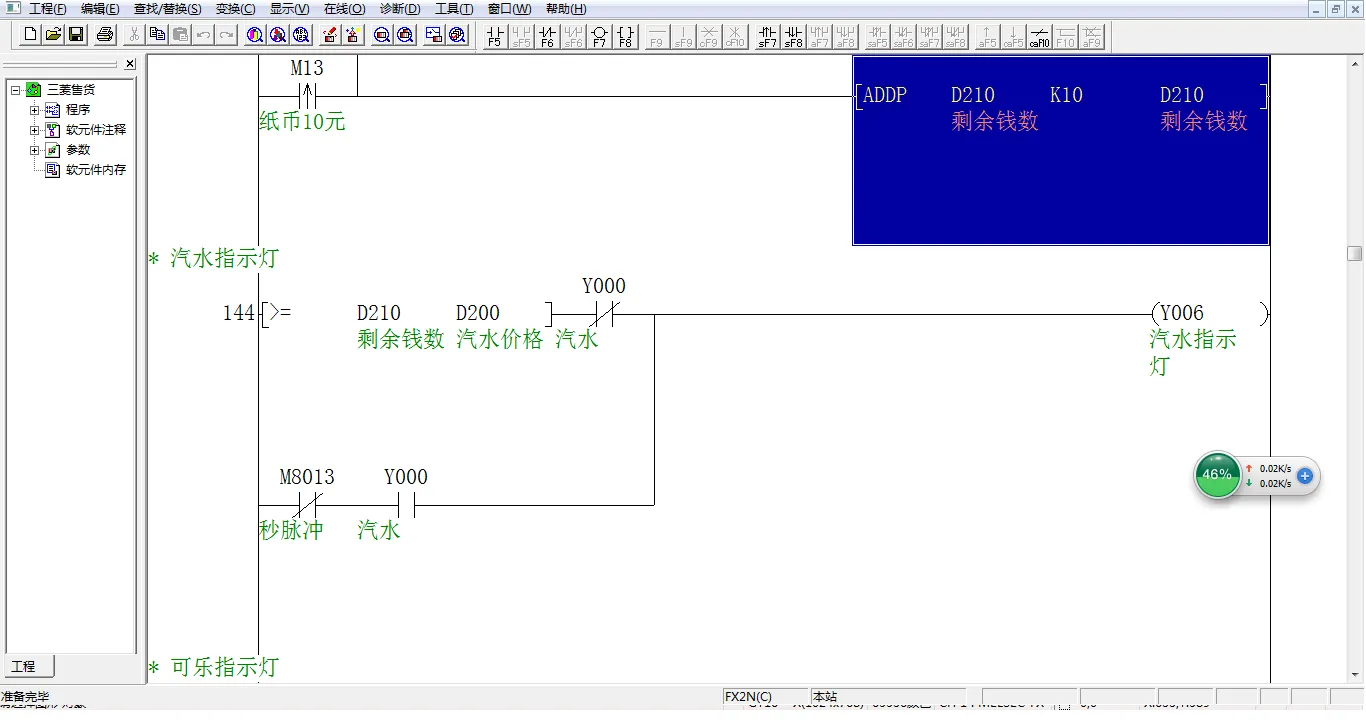This screenshot has width=1366, height=728.
Task: Select the K10 operand in ADDP instruction
Action: pos(1066,95)
